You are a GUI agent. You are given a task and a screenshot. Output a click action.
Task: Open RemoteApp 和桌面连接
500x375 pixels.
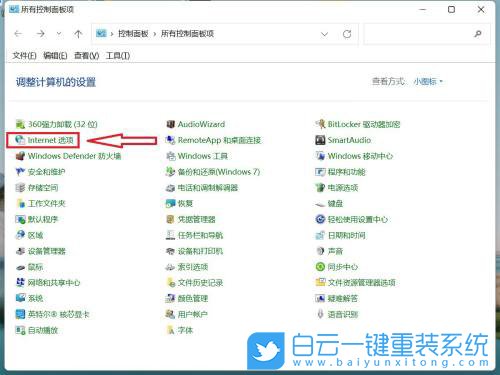[x=213, y=140]
